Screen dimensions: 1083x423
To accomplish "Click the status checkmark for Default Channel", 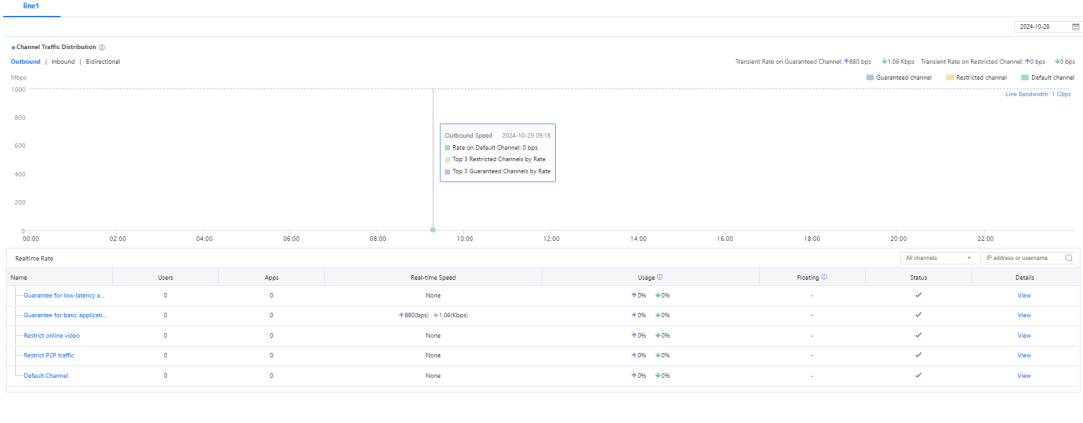I will (x=918, y=375).
